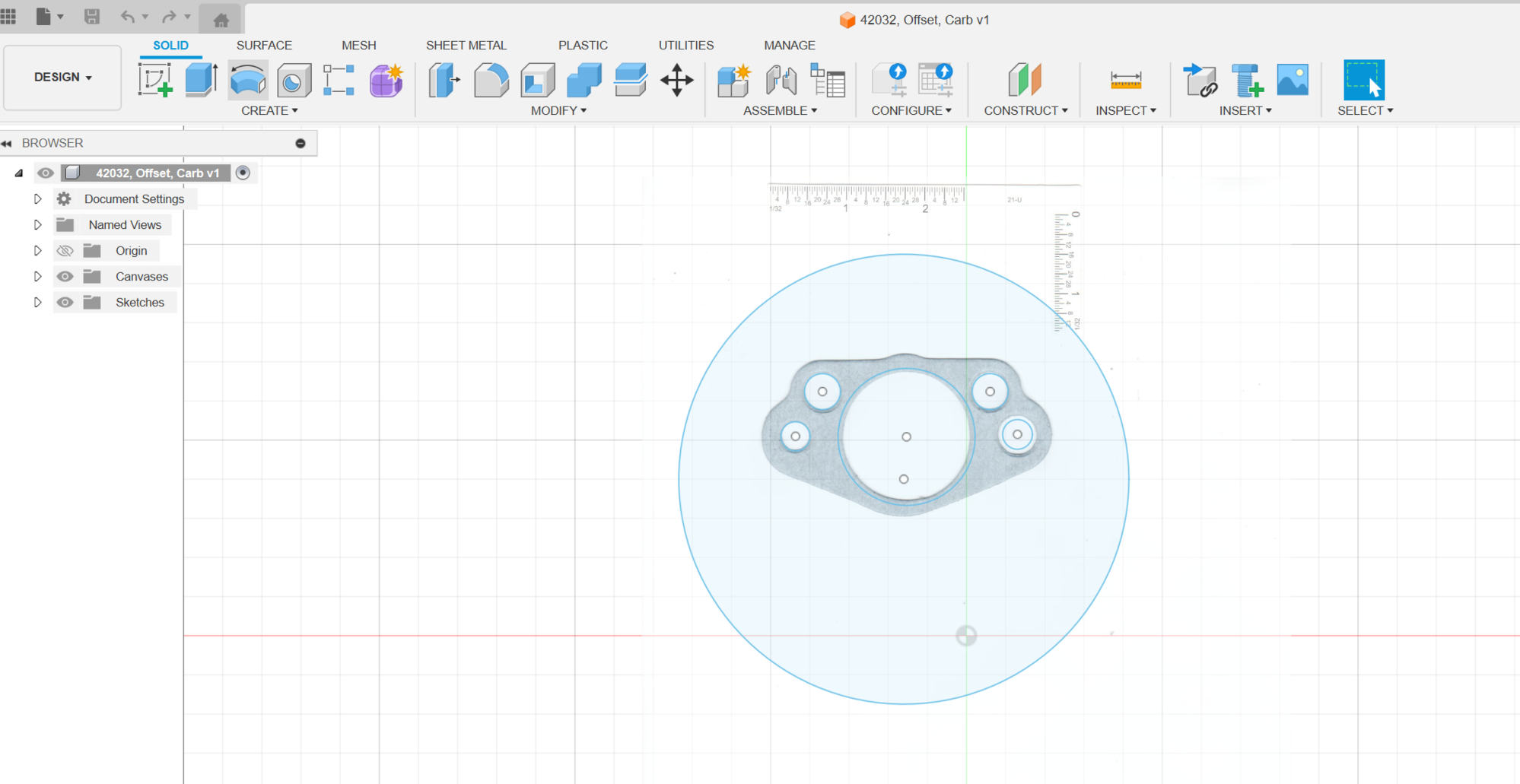Click the Create Sketch tool icon
1520x784 pixels.
155,80
